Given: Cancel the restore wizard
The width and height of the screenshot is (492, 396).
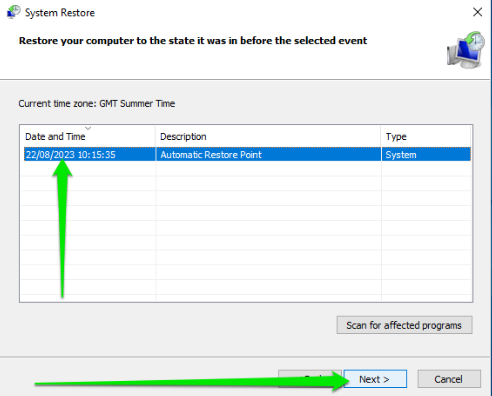Looking at the screenshot, I should coord(449,379).
